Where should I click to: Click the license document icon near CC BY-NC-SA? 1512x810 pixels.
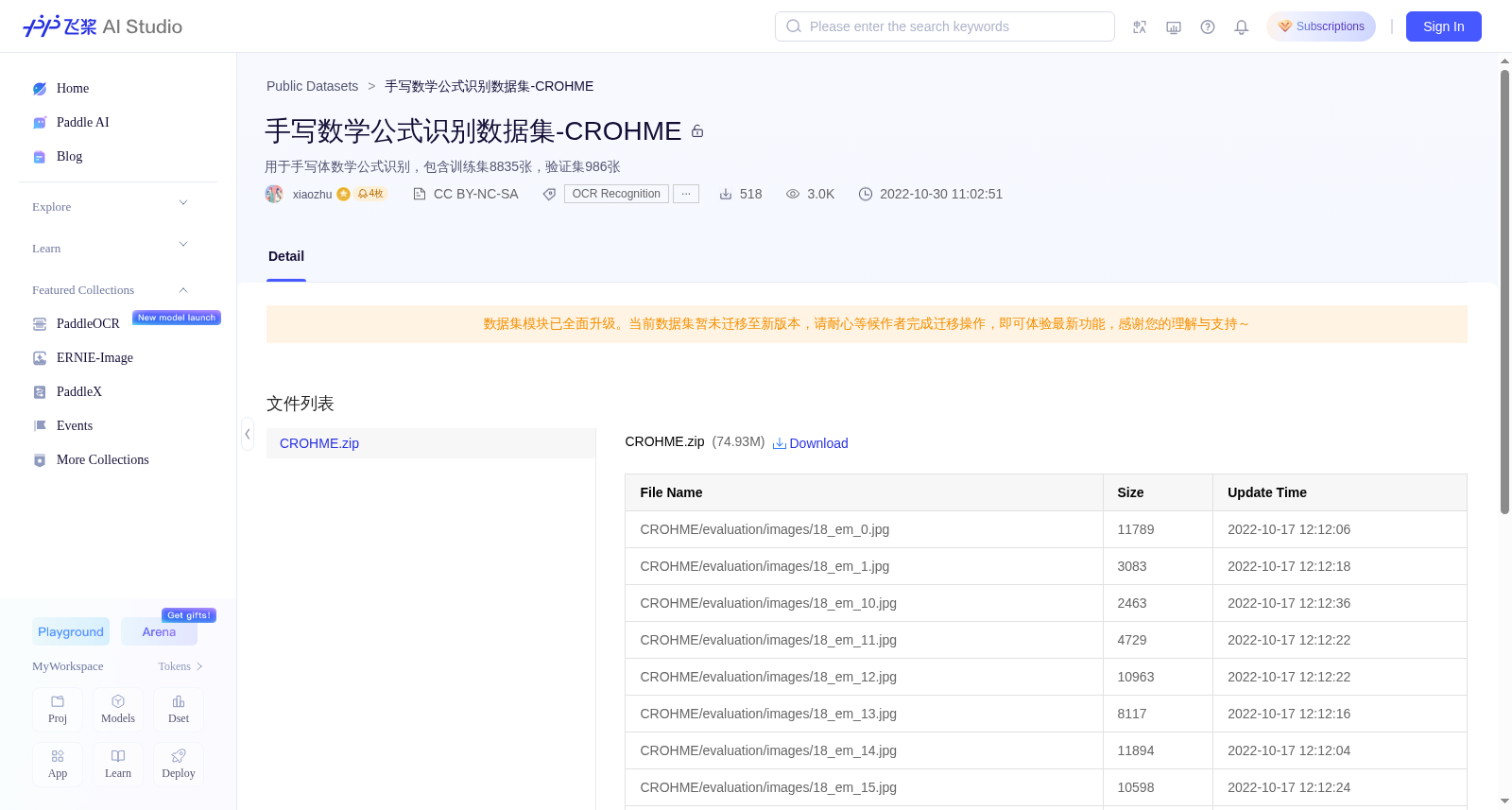pos(420,194)
